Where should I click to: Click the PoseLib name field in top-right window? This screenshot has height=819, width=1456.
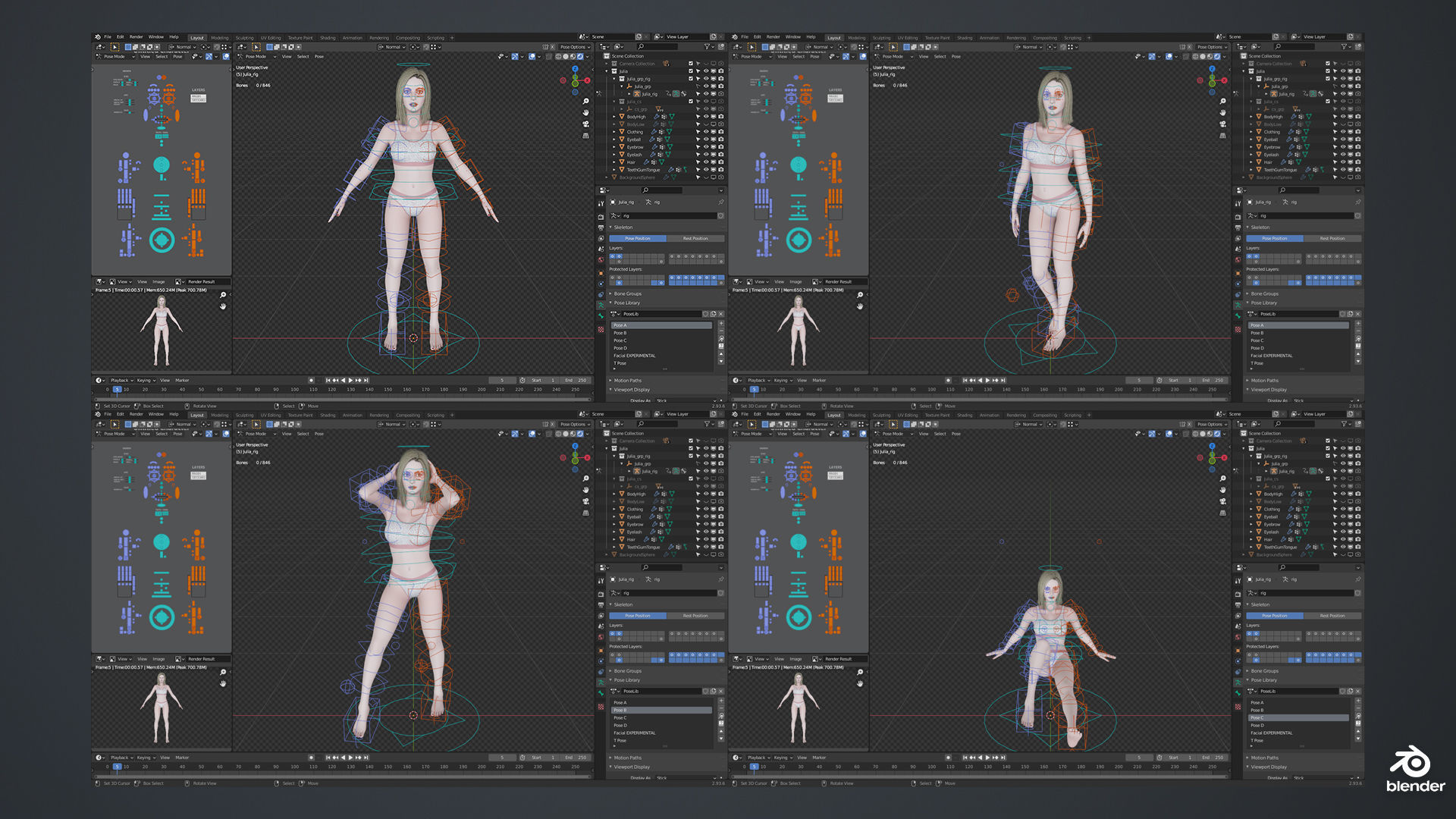tap(1298, 314)
